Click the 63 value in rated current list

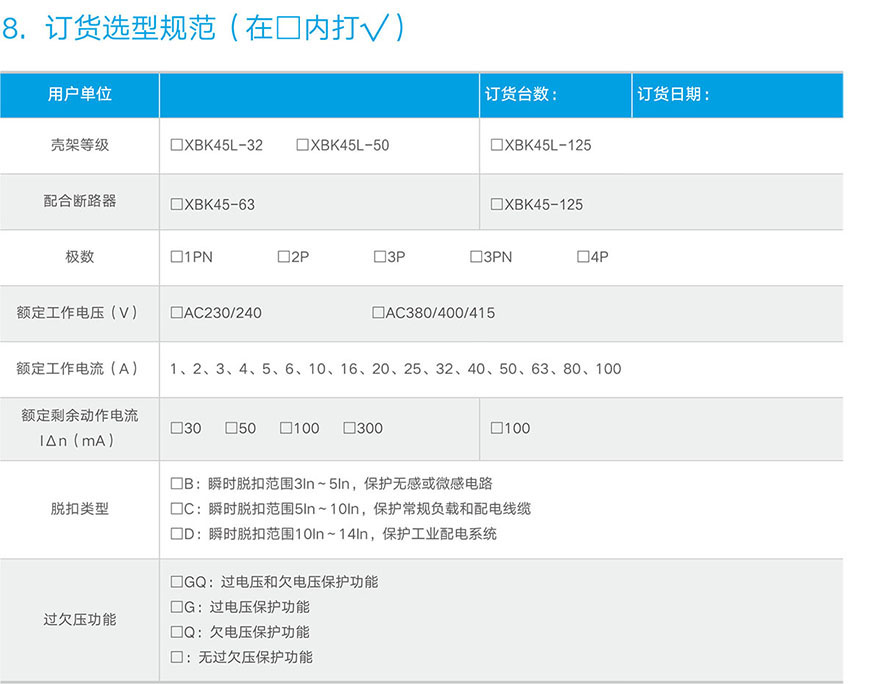tap(540, 369)
